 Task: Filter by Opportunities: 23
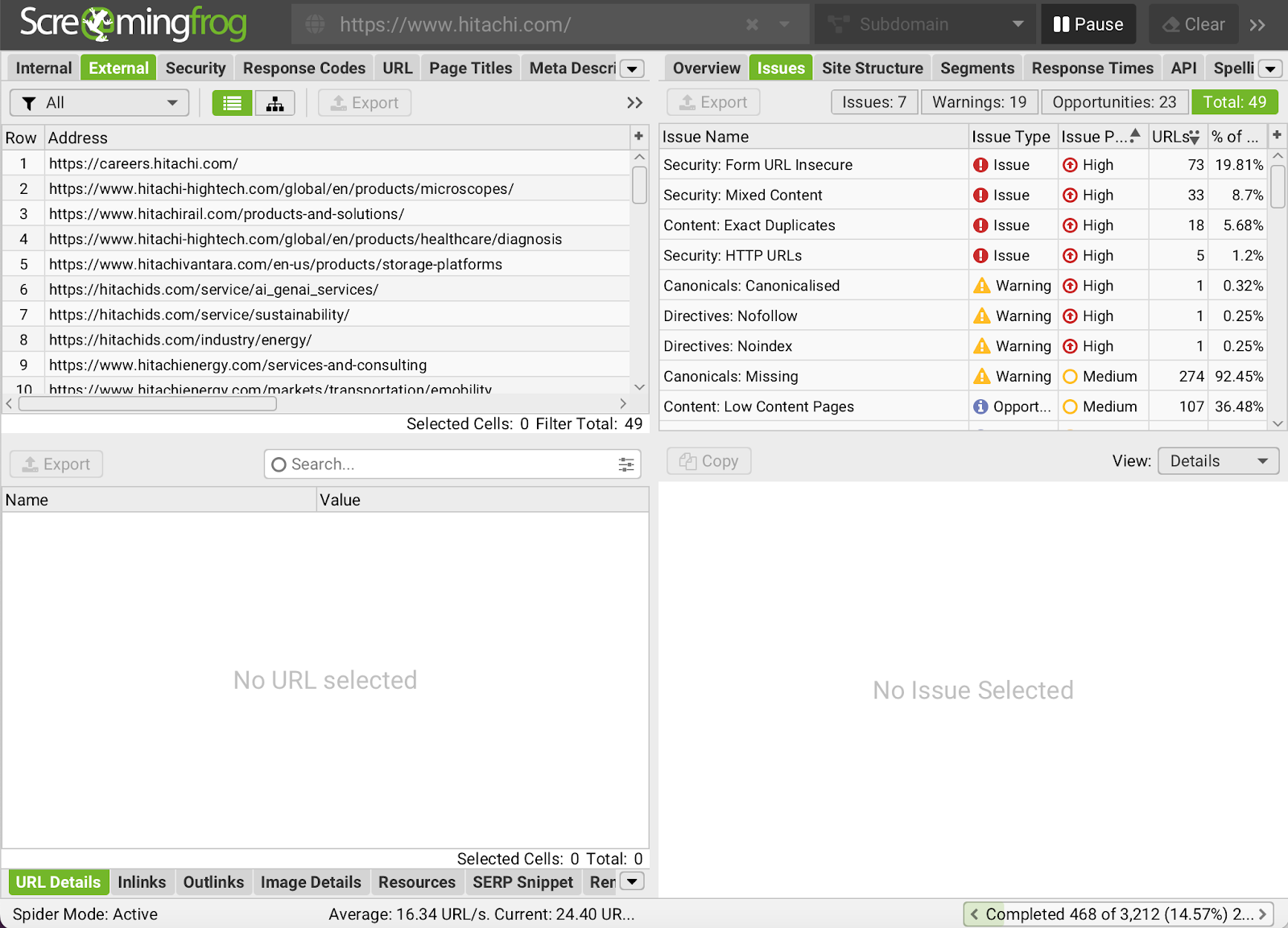(x=1114, y=102)
